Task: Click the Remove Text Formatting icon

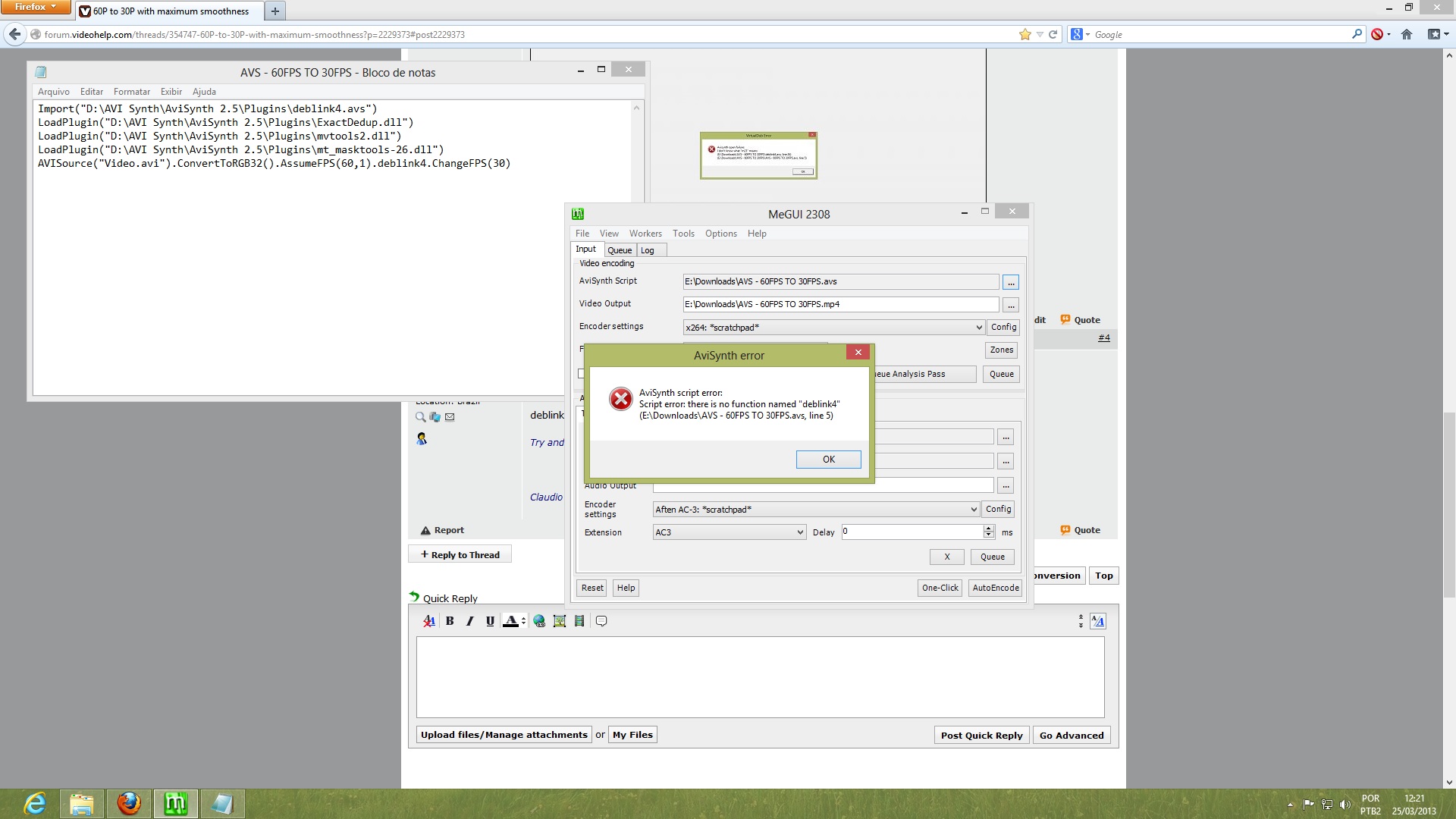Action: pos(429,621)
